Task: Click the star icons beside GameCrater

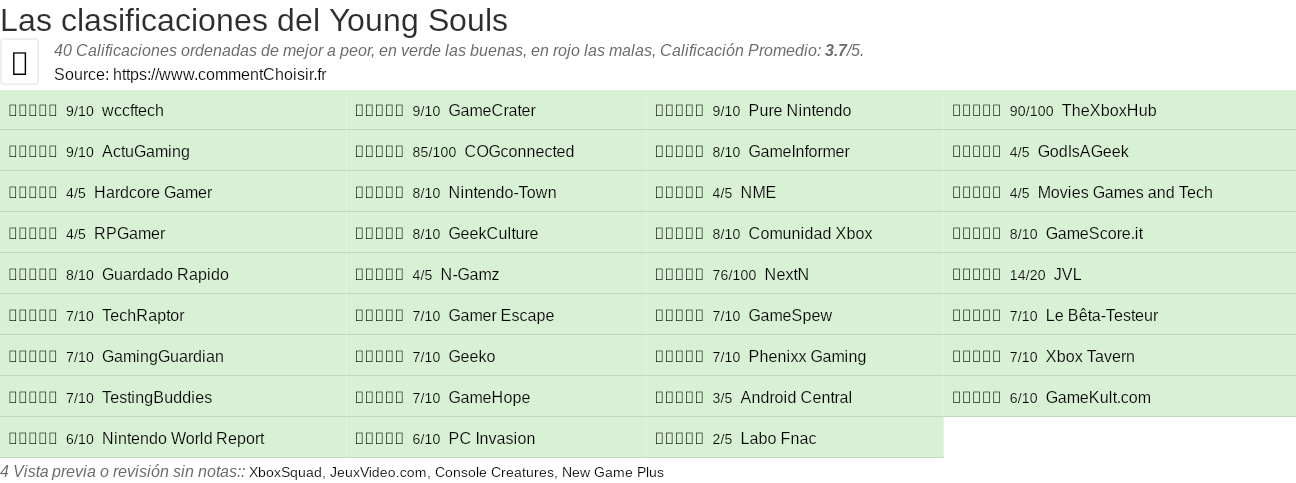Action: tap(379, 111)
